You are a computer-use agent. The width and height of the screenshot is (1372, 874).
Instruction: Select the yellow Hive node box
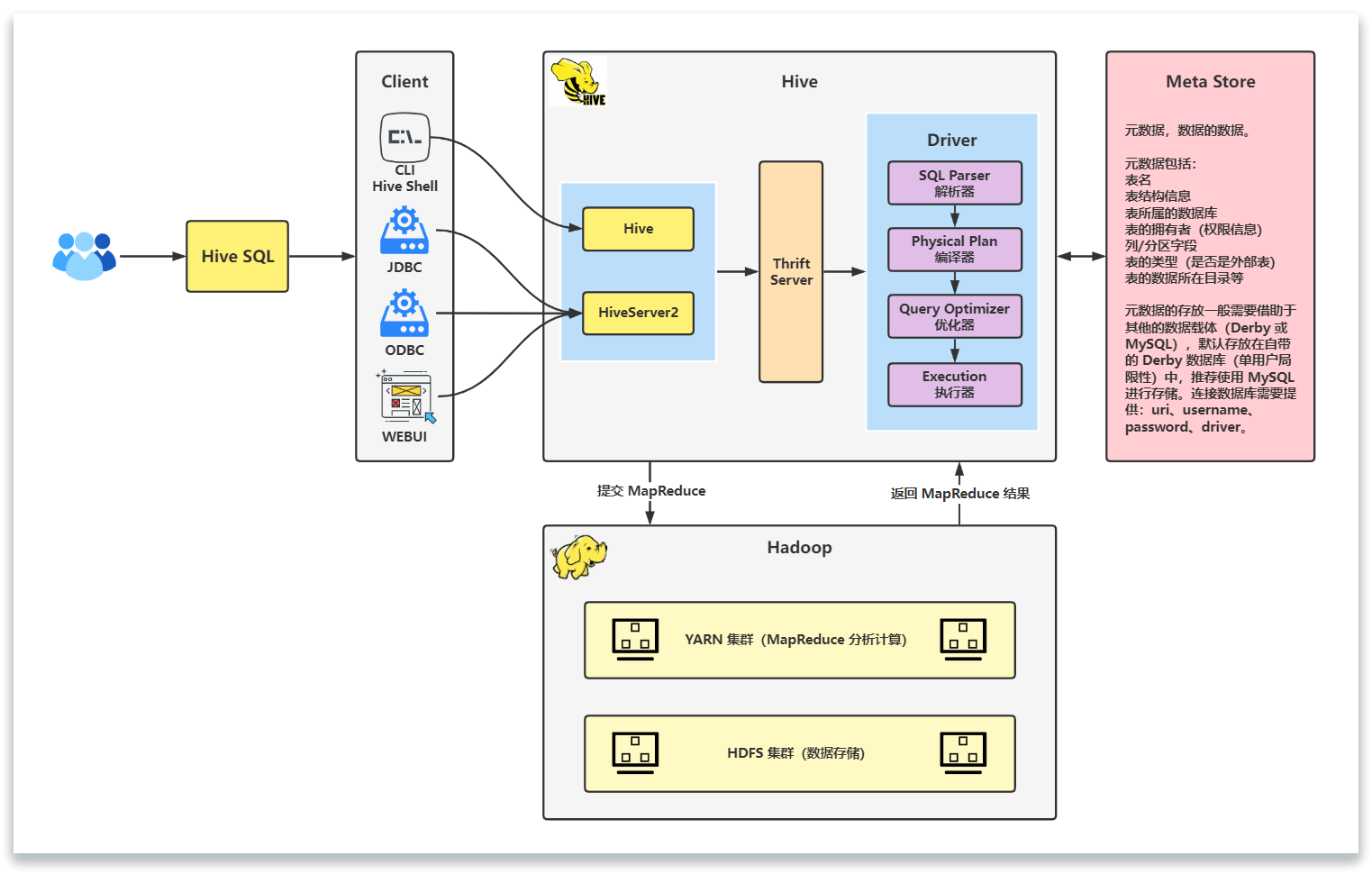638,229
